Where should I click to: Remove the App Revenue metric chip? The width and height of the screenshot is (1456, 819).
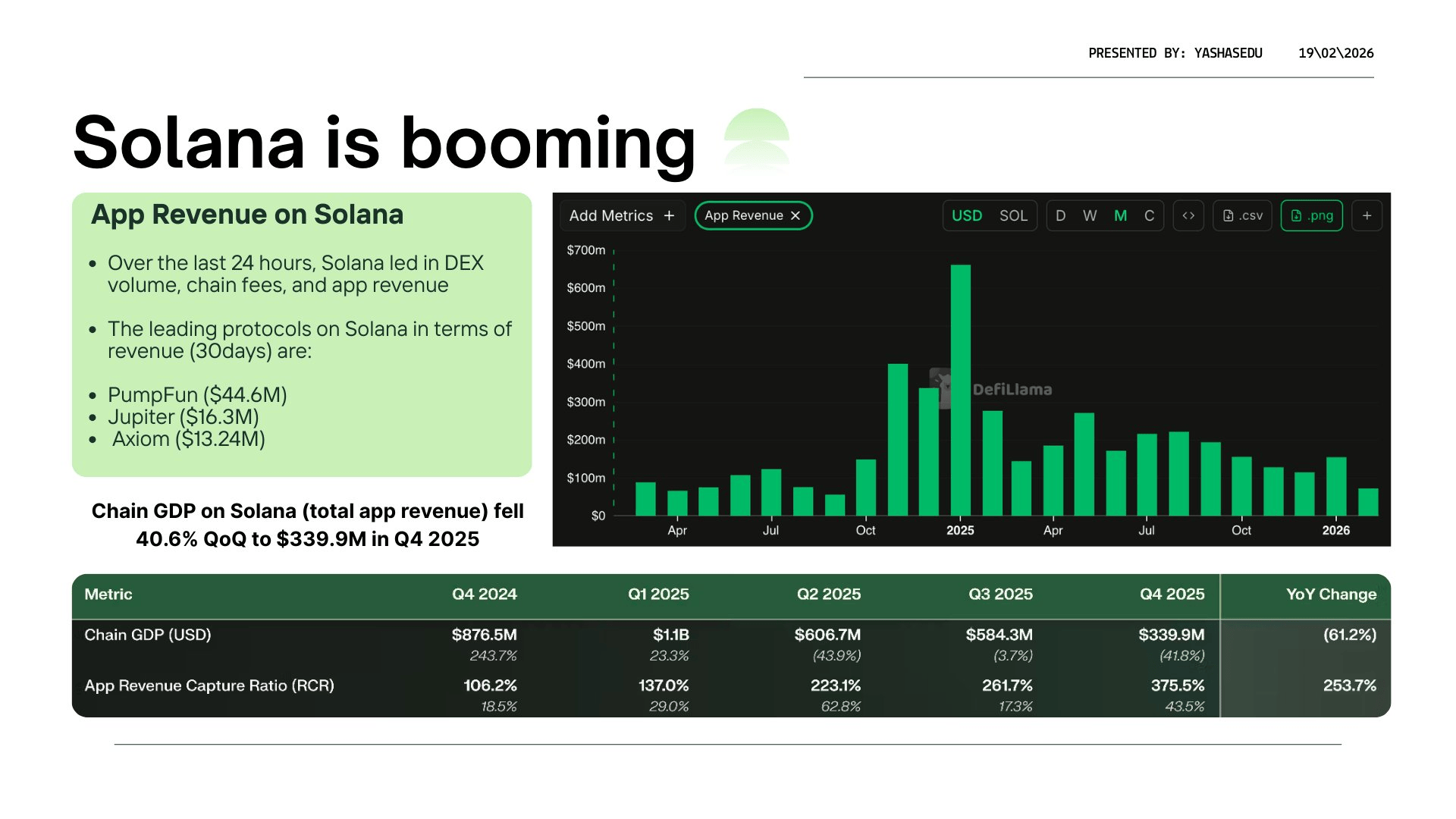tap(795, 216)
